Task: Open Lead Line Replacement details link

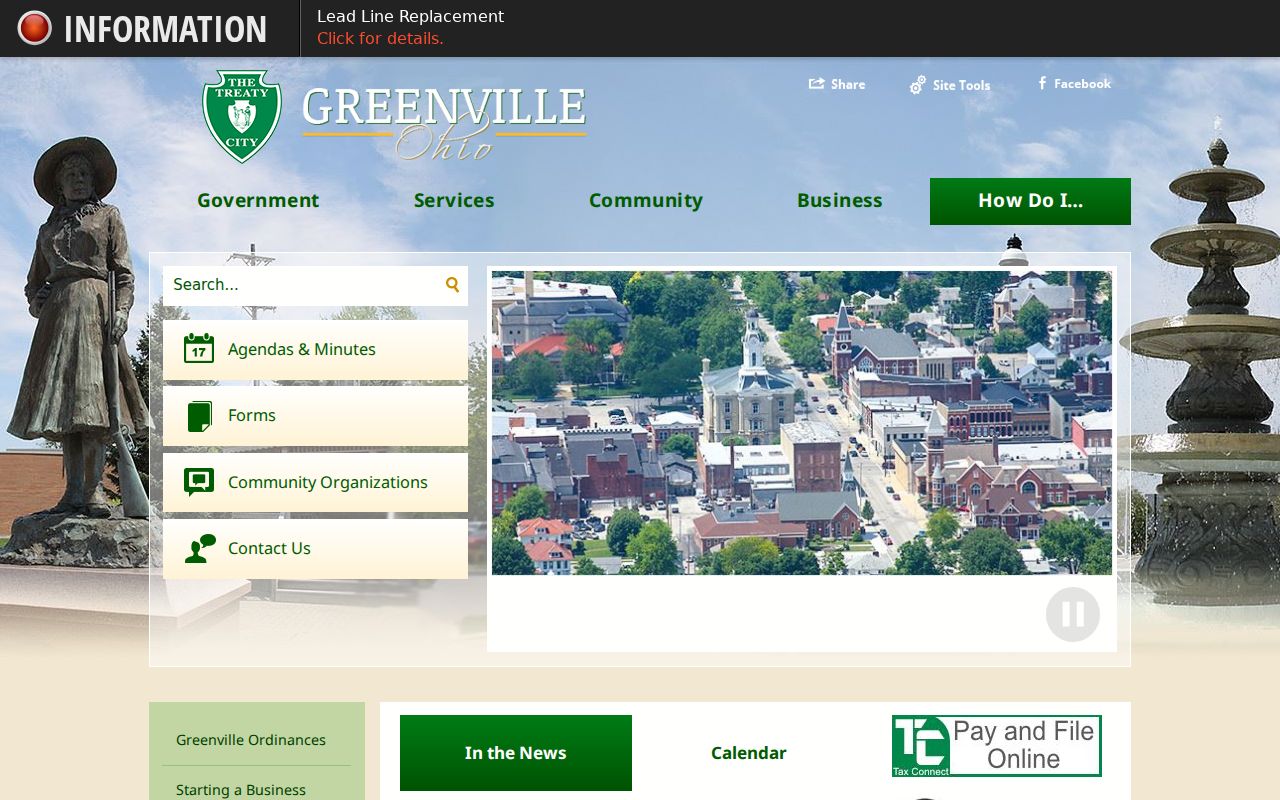Action: [380, 38]
